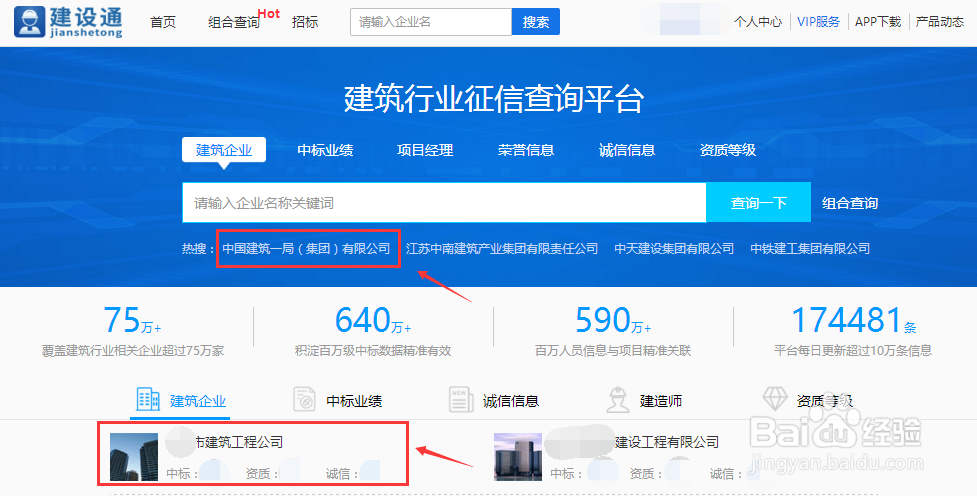This screenshot has height=496, width=977.
Task: Open 组合查询 link beside search button
Action: pos(850,203)
